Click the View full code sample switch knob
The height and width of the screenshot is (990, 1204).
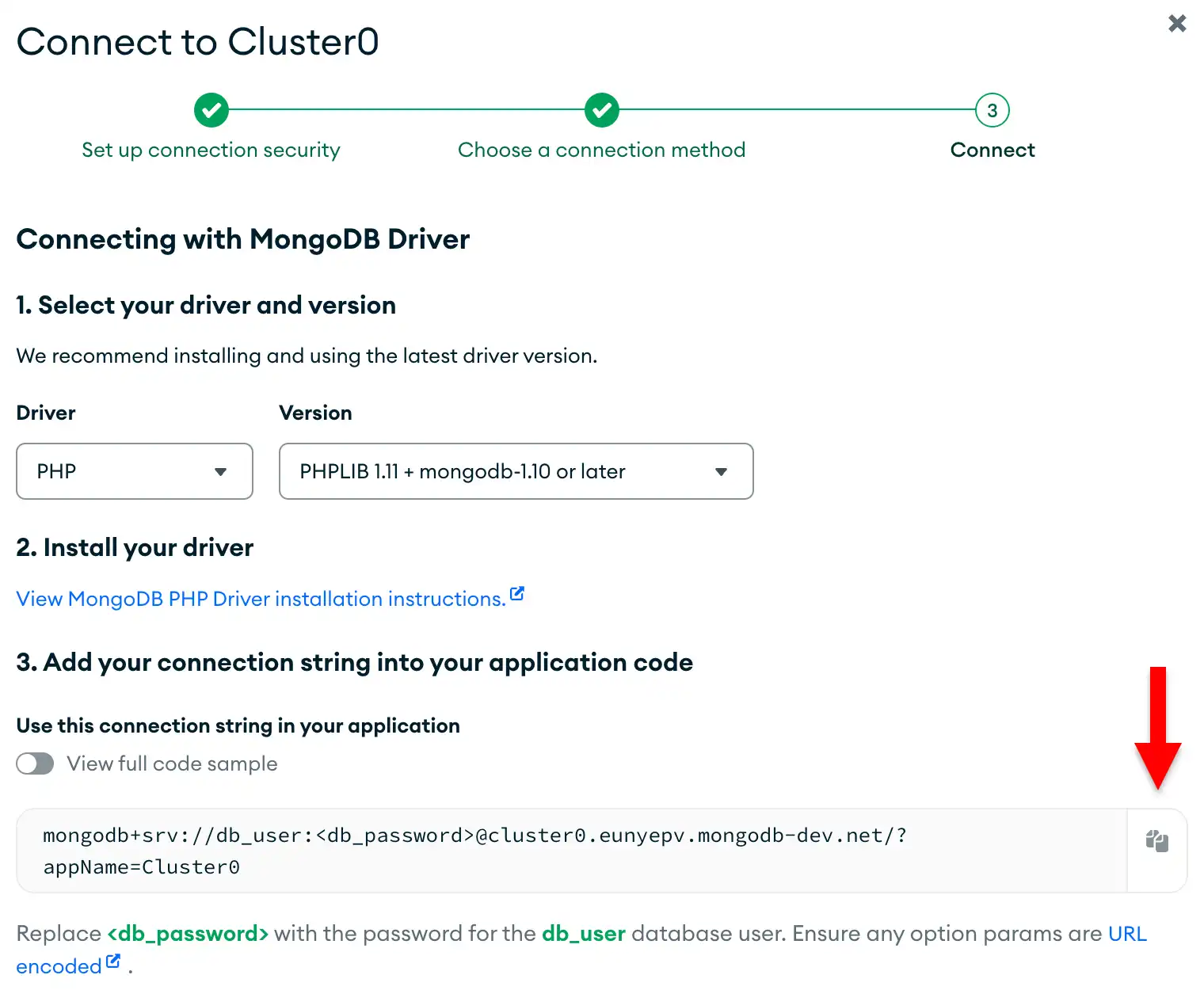pos(26,763)
